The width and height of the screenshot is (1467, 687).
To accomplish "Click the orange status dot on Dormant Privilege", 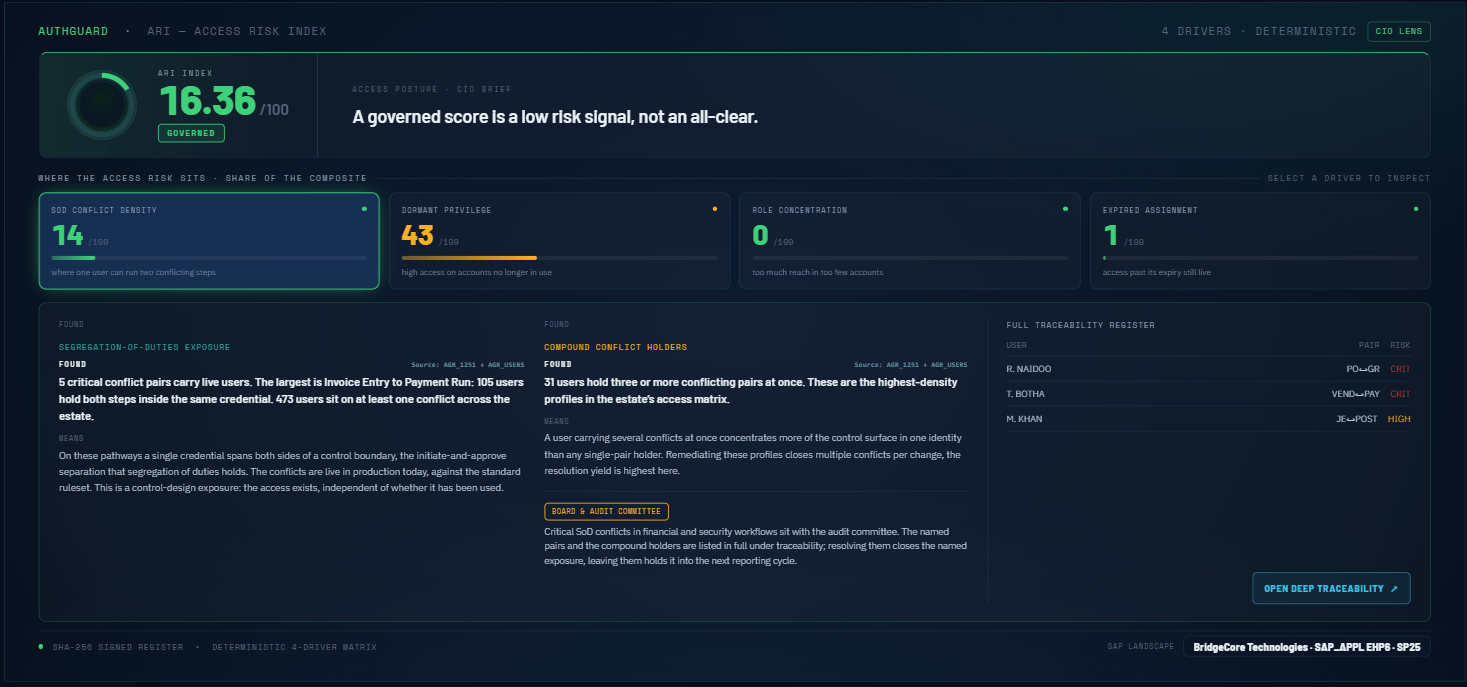I will (x=714, y=209).
